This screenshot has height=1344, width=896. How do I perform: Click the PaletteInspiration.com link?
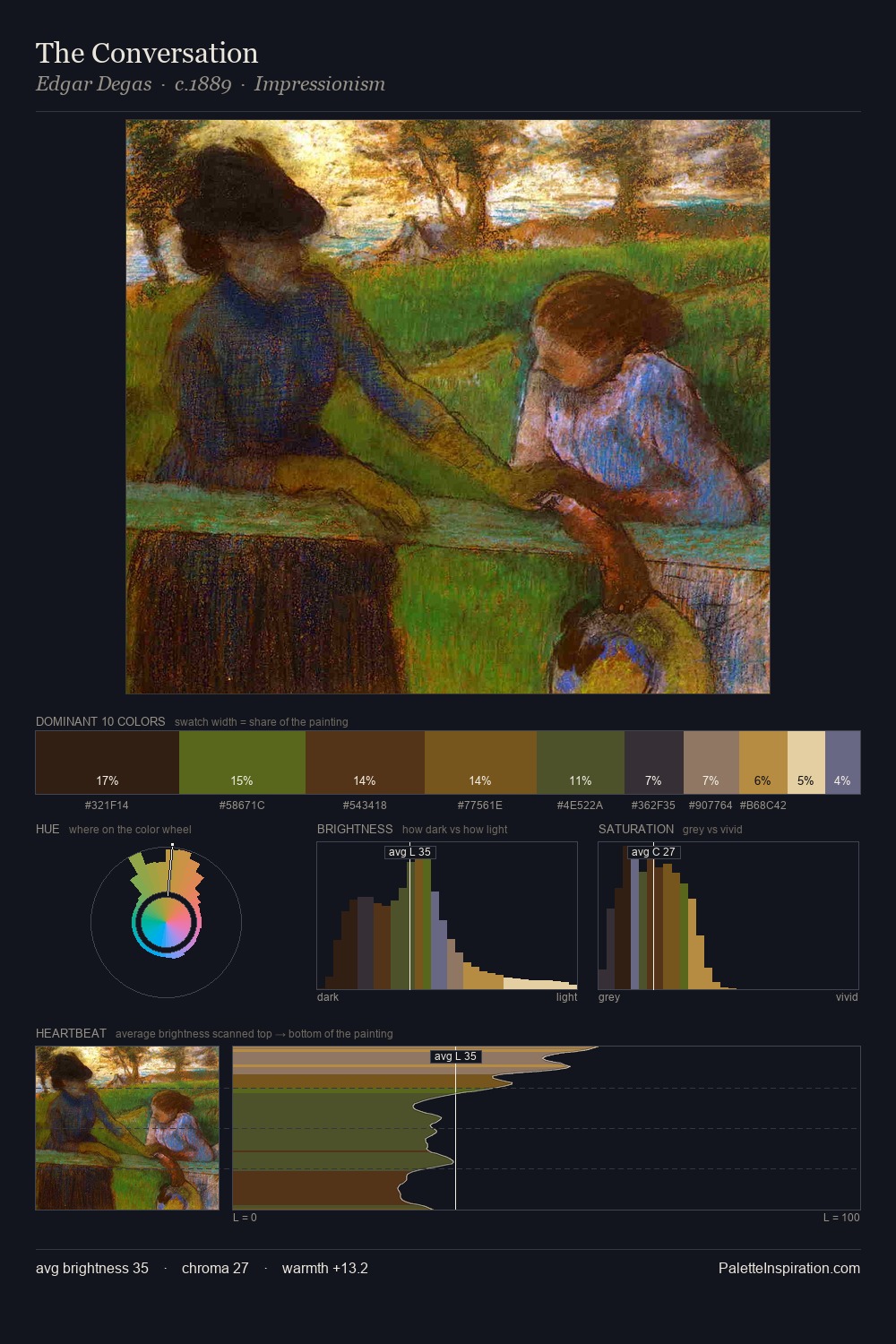coord(789,1268)
